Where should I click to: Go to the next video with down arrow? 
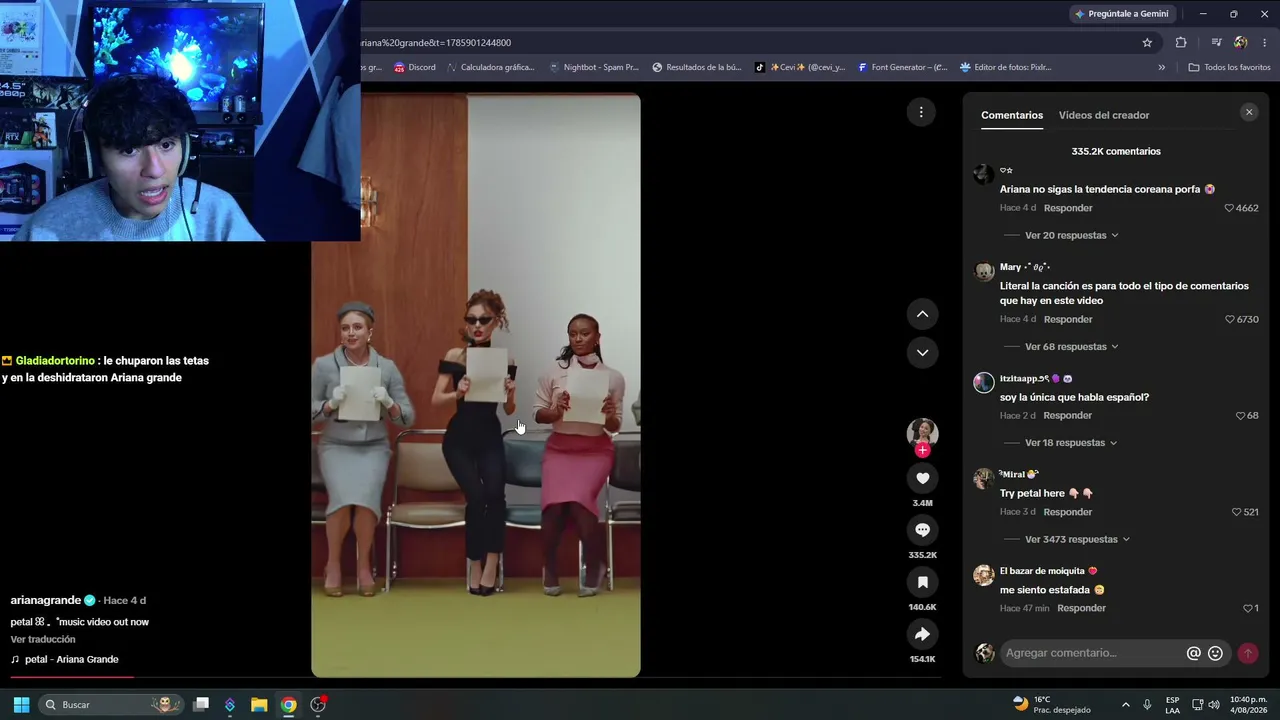point(922,352)
